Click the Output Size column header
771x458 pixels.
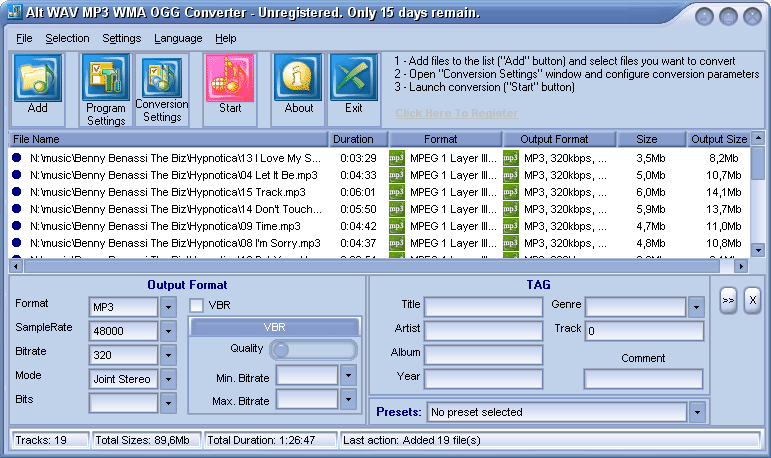719,139
